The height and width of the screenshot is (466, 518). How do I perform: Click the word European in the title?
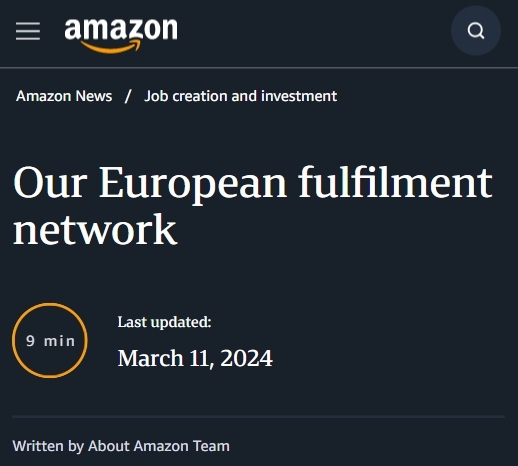(193, 184)
